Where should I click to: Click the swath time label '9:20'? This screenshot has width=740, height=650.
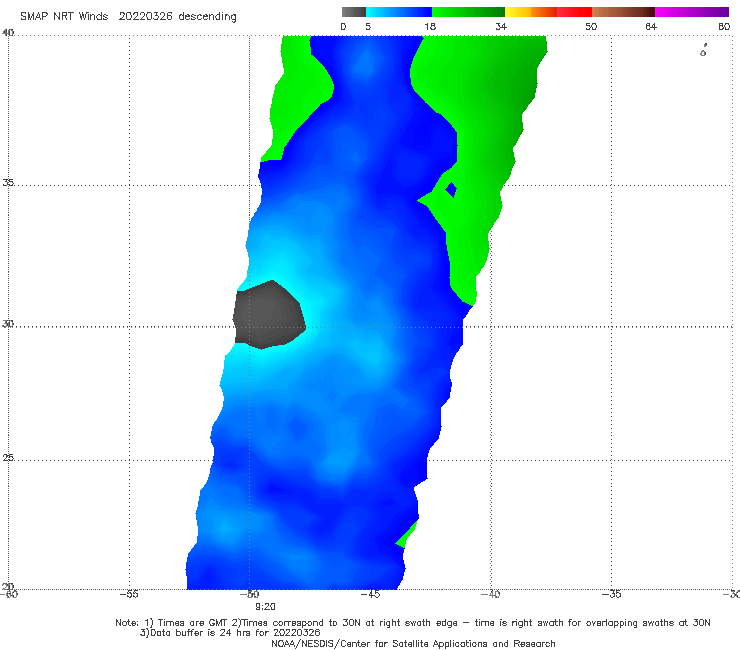click(x=265, y=607)
